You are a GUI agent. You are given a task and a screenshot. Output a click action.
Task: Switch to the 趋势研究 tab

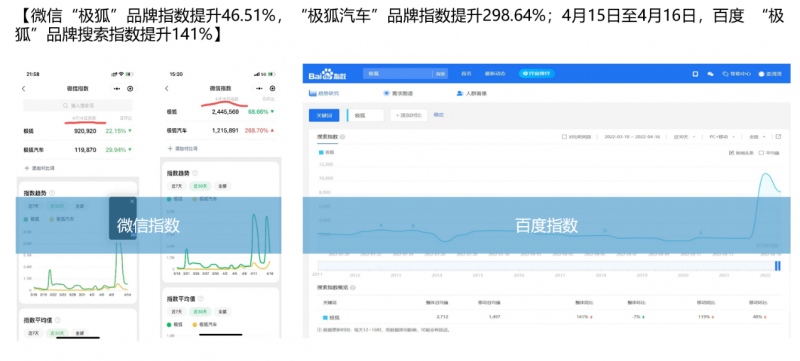324,93
